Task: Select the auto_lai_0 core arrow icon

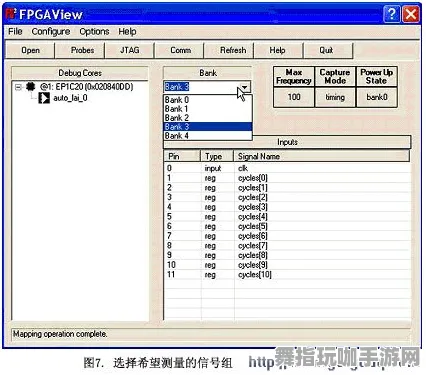Action: click(44, 98)
